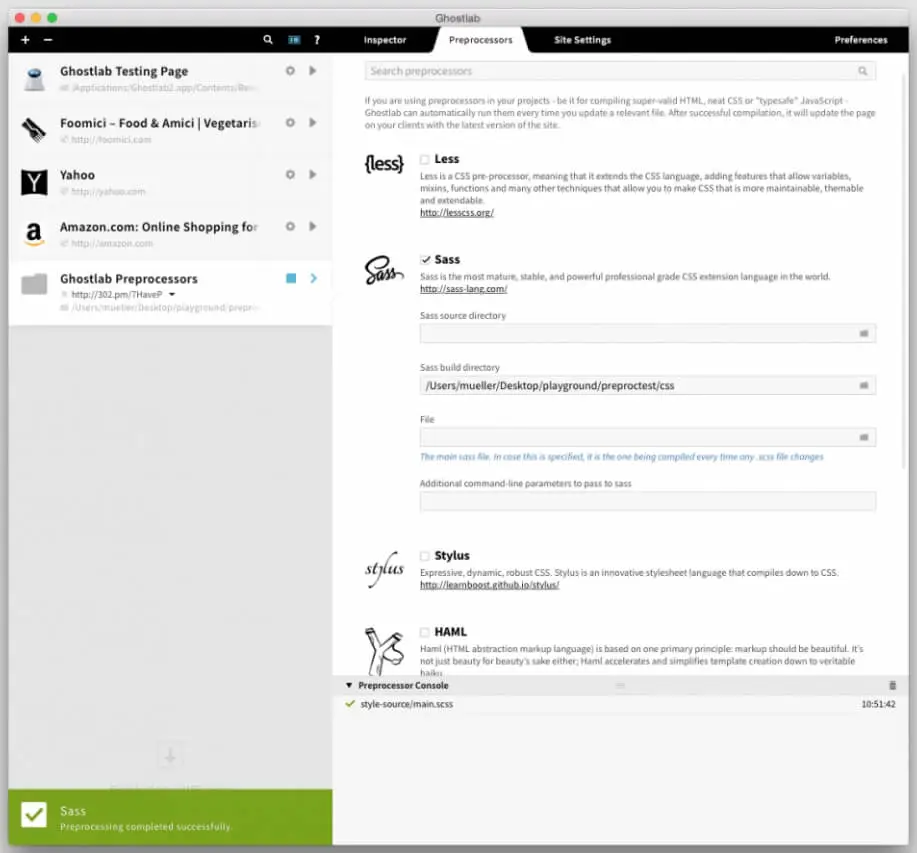Viewport: 917px width, 853px height.
Task: Open the Site Settings tab
Action: [582, 40]
